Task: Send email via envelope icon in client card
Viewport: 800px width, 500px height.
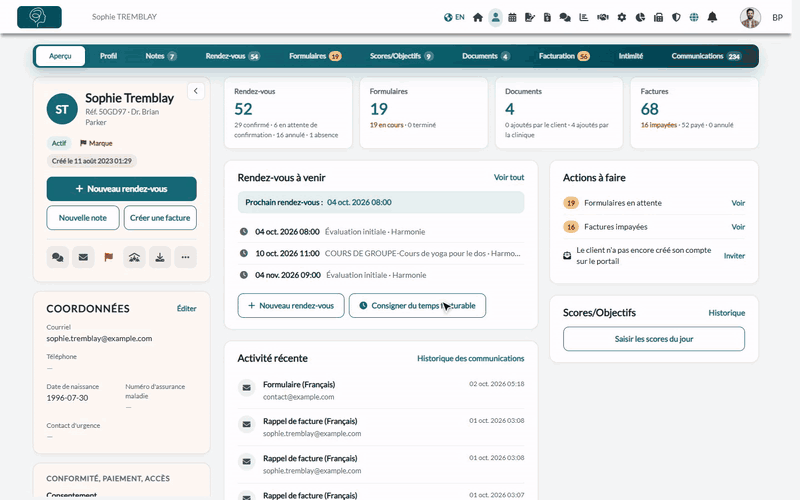Action: (x=83, y=257)
